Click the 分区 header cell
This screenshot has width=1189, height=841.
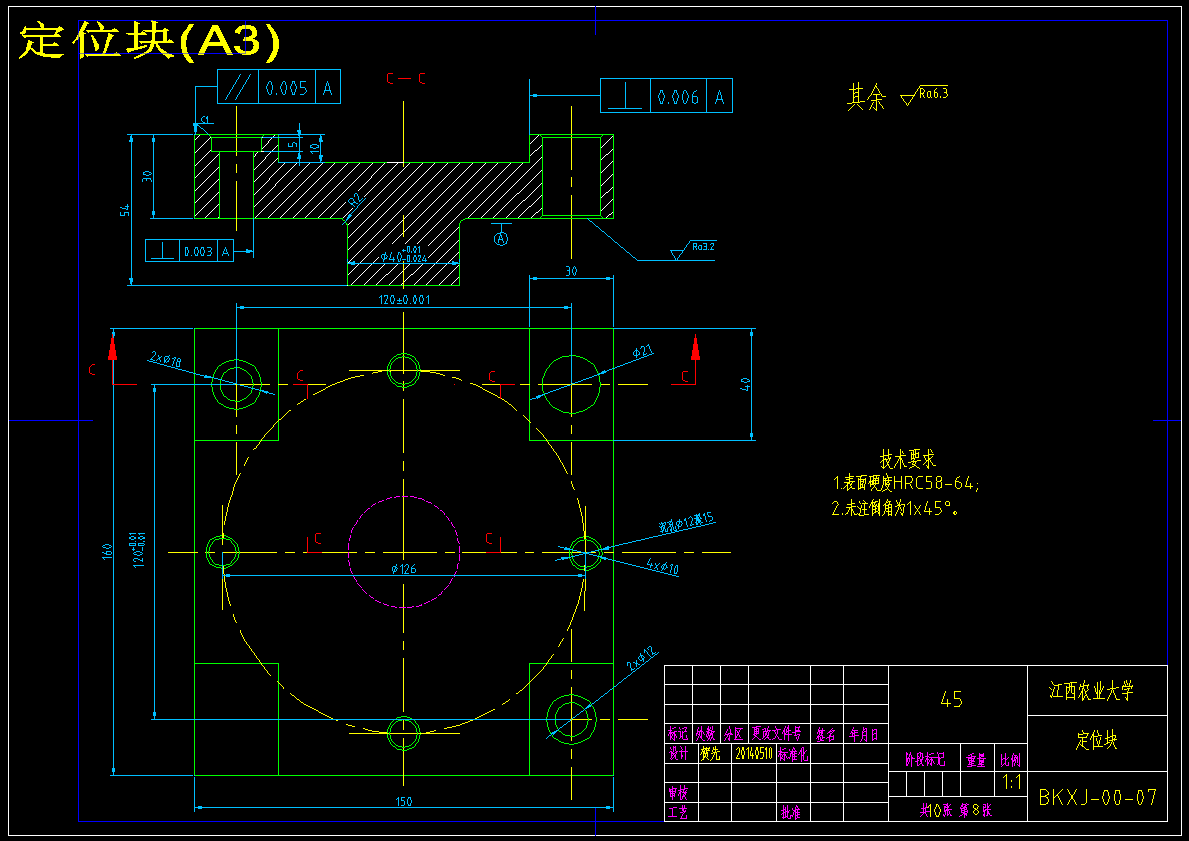point(733,733)
